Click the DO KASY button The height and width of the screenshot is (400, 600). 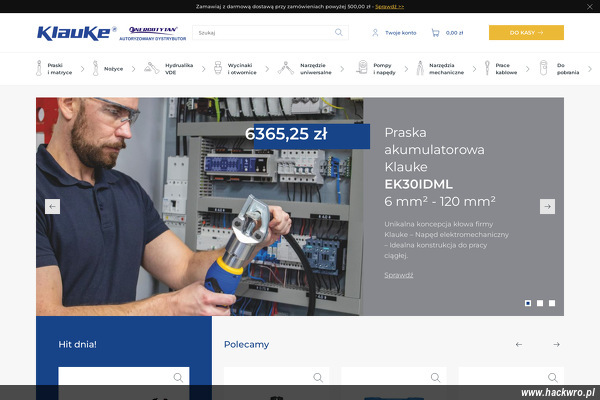(526, 33)
